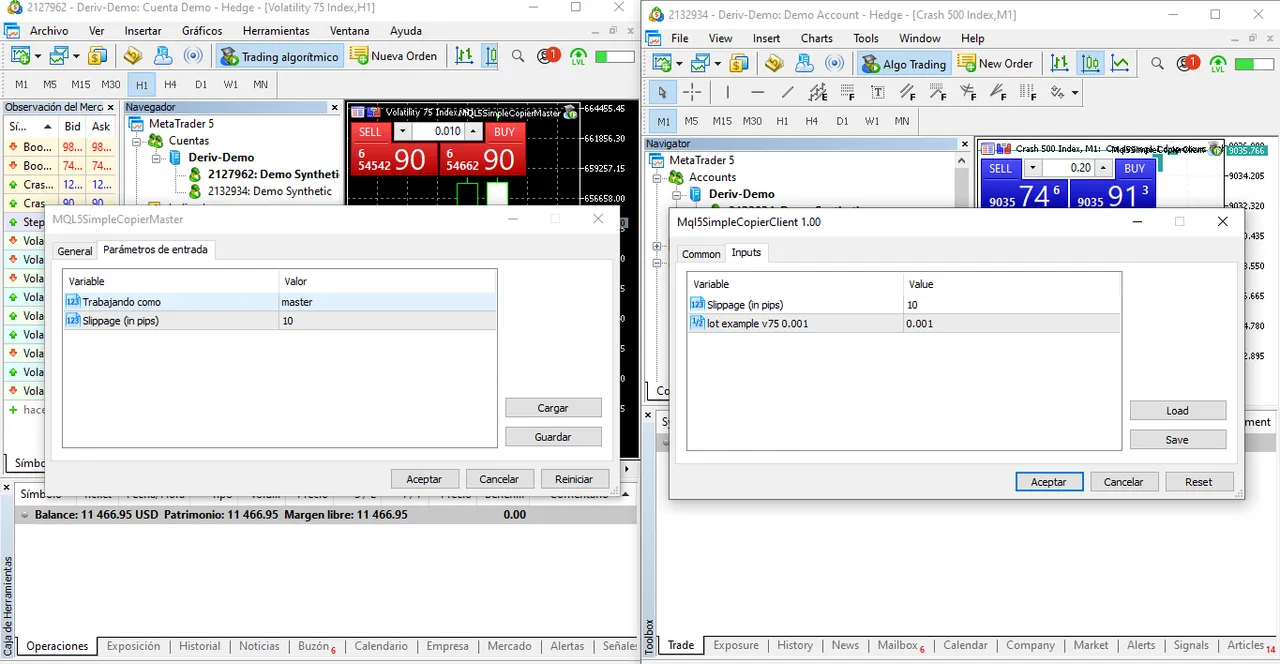Image resolution: width=1280 pixels, height=664 pixels.
Task: Click Data Window yellow icon in right terminal
Action: [774, 64]
